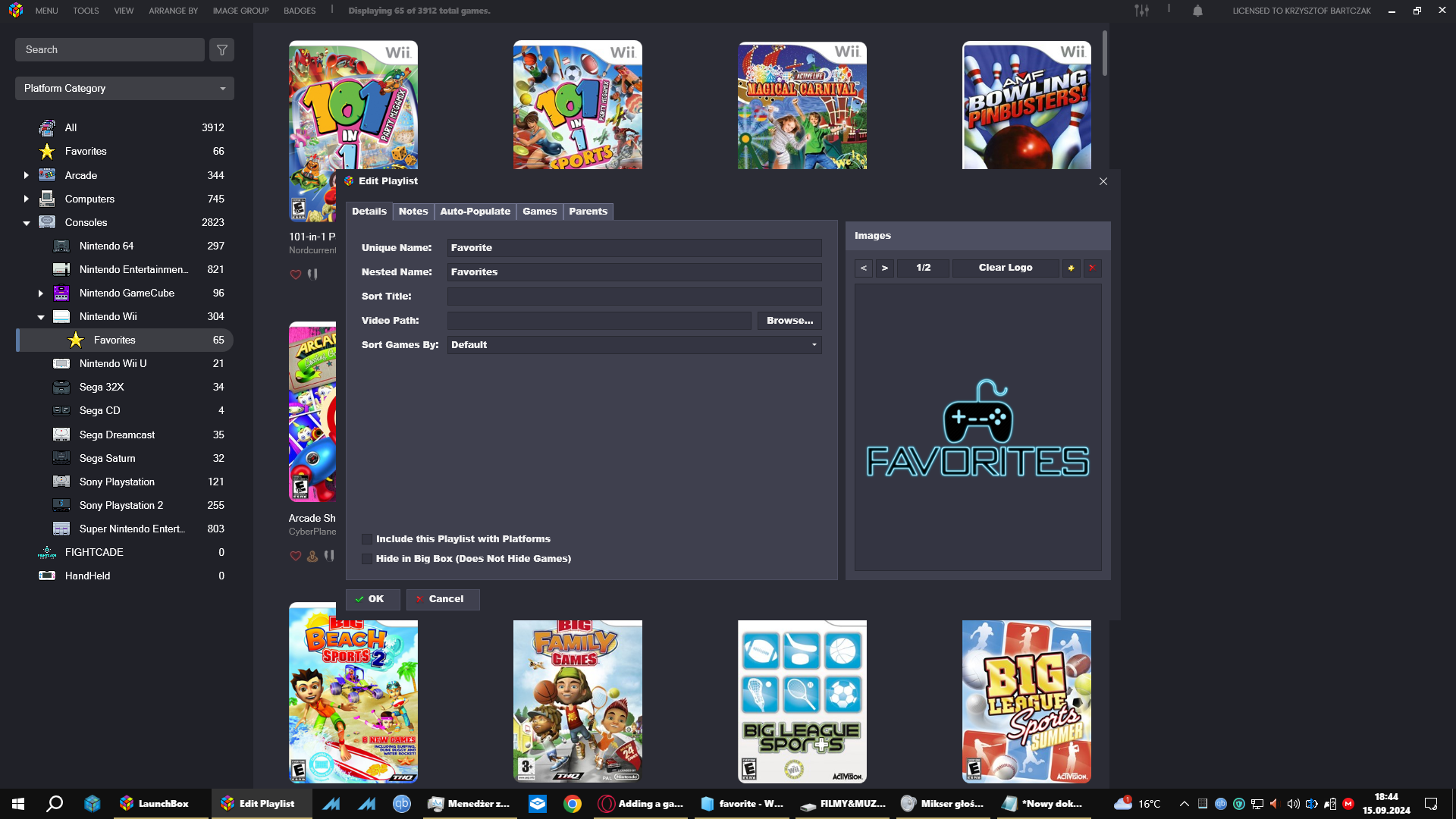The width and height of the screenshot is (1456, 819).
Task: Click OK to save the playlist
Action: click(x=372, y=599)
